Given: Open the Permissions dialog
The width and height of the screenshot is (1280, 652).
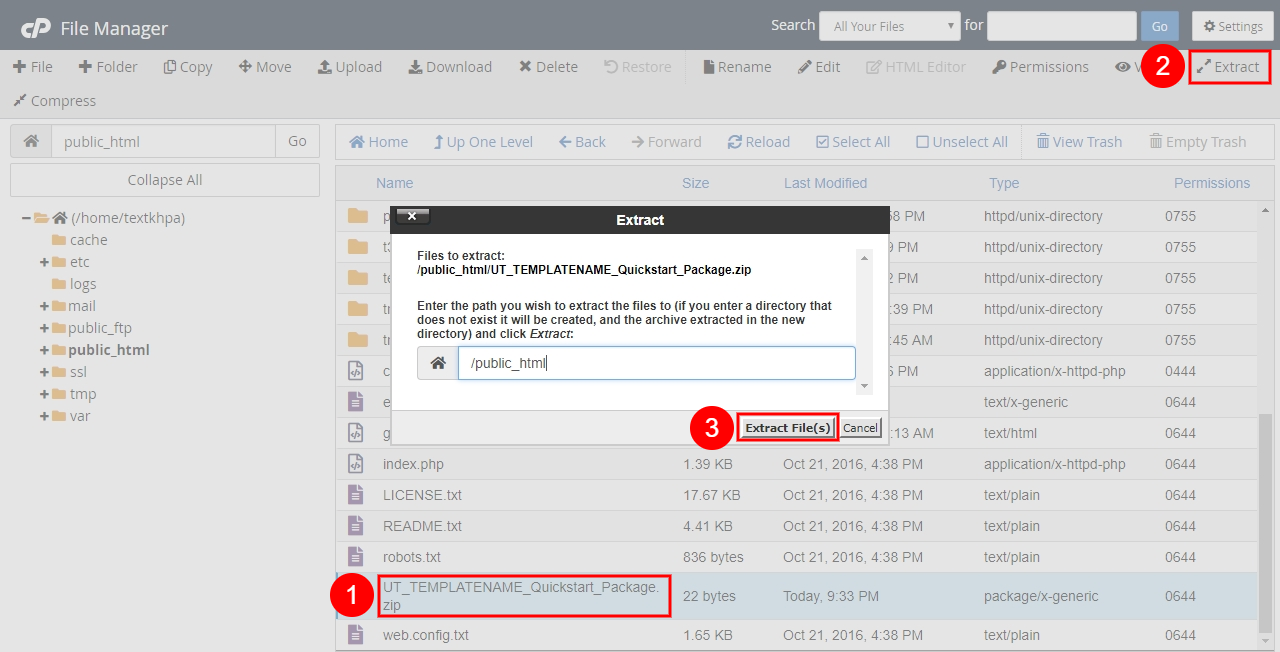Looking at the screenshot, I should (1040, 67).
